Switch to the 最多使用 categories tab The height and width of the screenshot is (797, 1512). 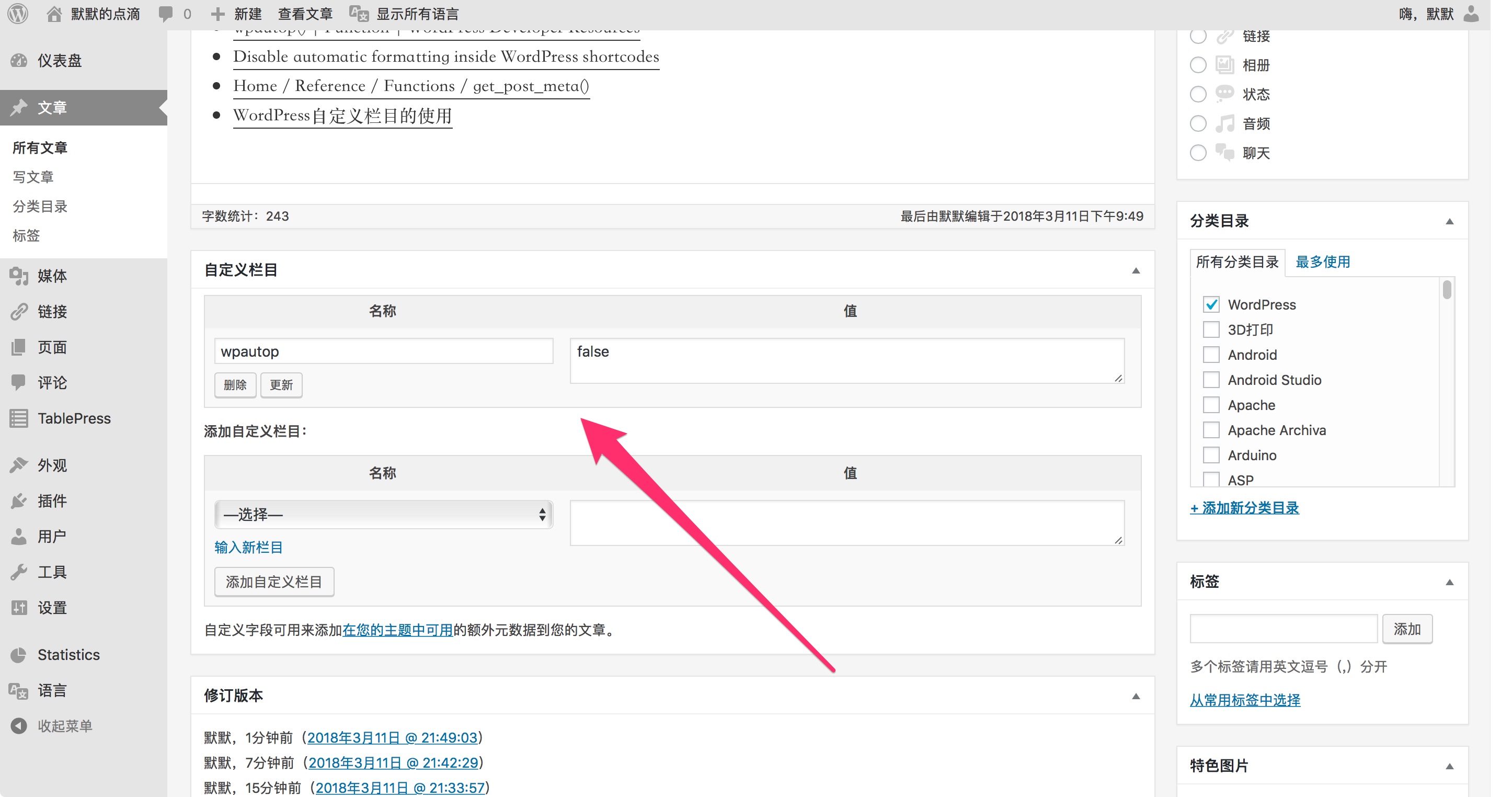[x=1322, y=262]
